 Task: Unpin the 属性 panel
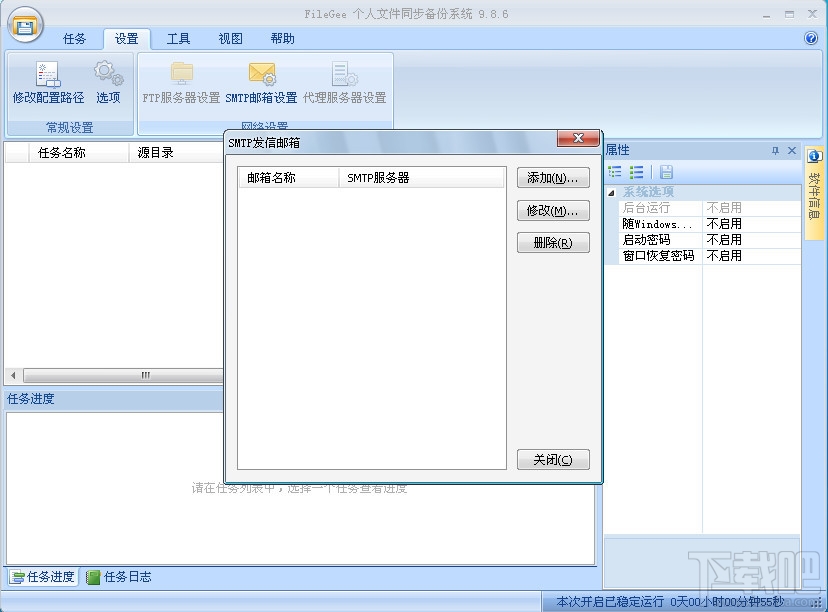(x=777, y=149)
